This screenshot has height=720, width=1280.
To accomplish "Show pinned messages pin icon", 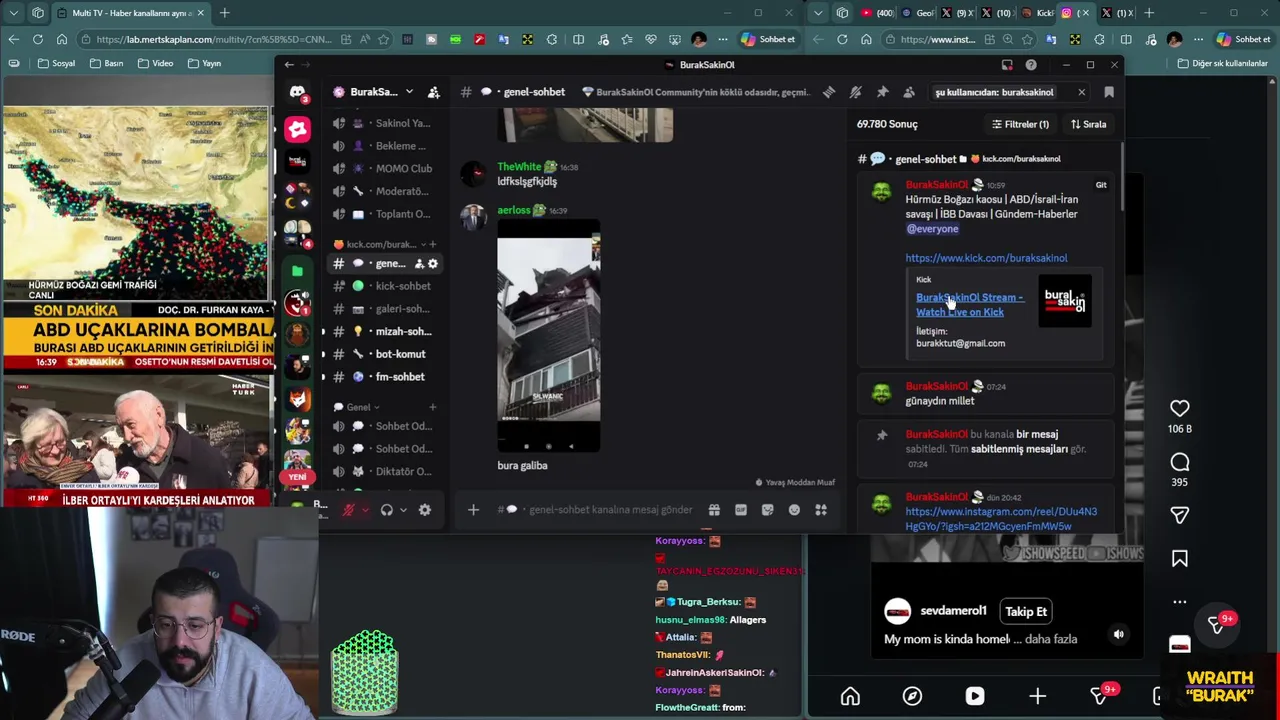I will click(x=882, y=92).
